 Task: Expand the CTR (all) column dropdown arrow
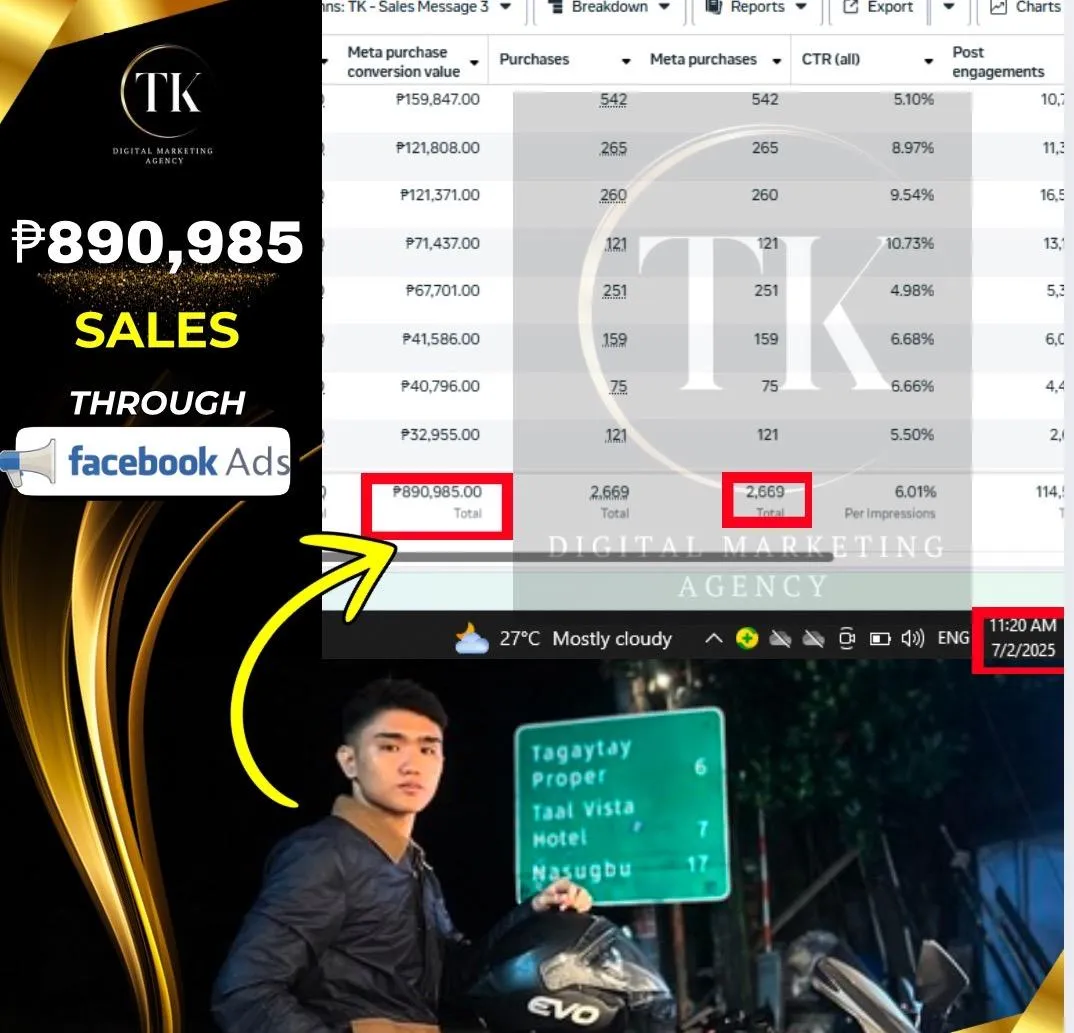point(928,61)
